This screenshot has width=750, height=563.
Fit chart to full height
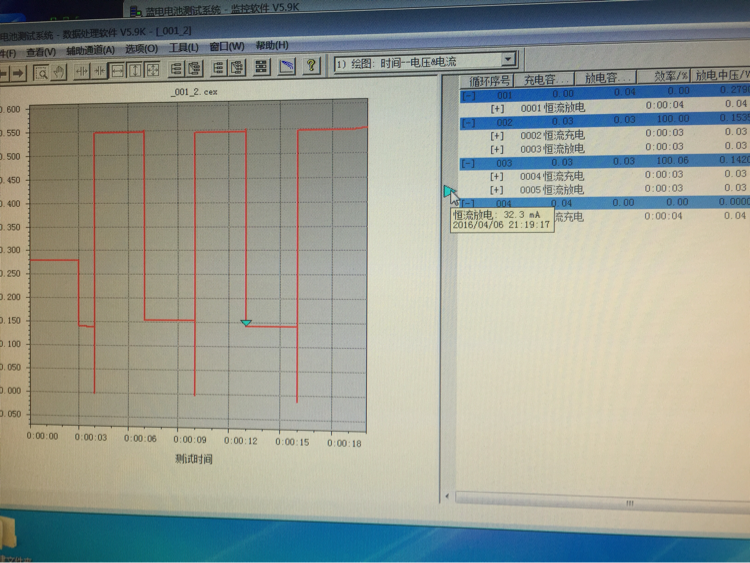135,71
